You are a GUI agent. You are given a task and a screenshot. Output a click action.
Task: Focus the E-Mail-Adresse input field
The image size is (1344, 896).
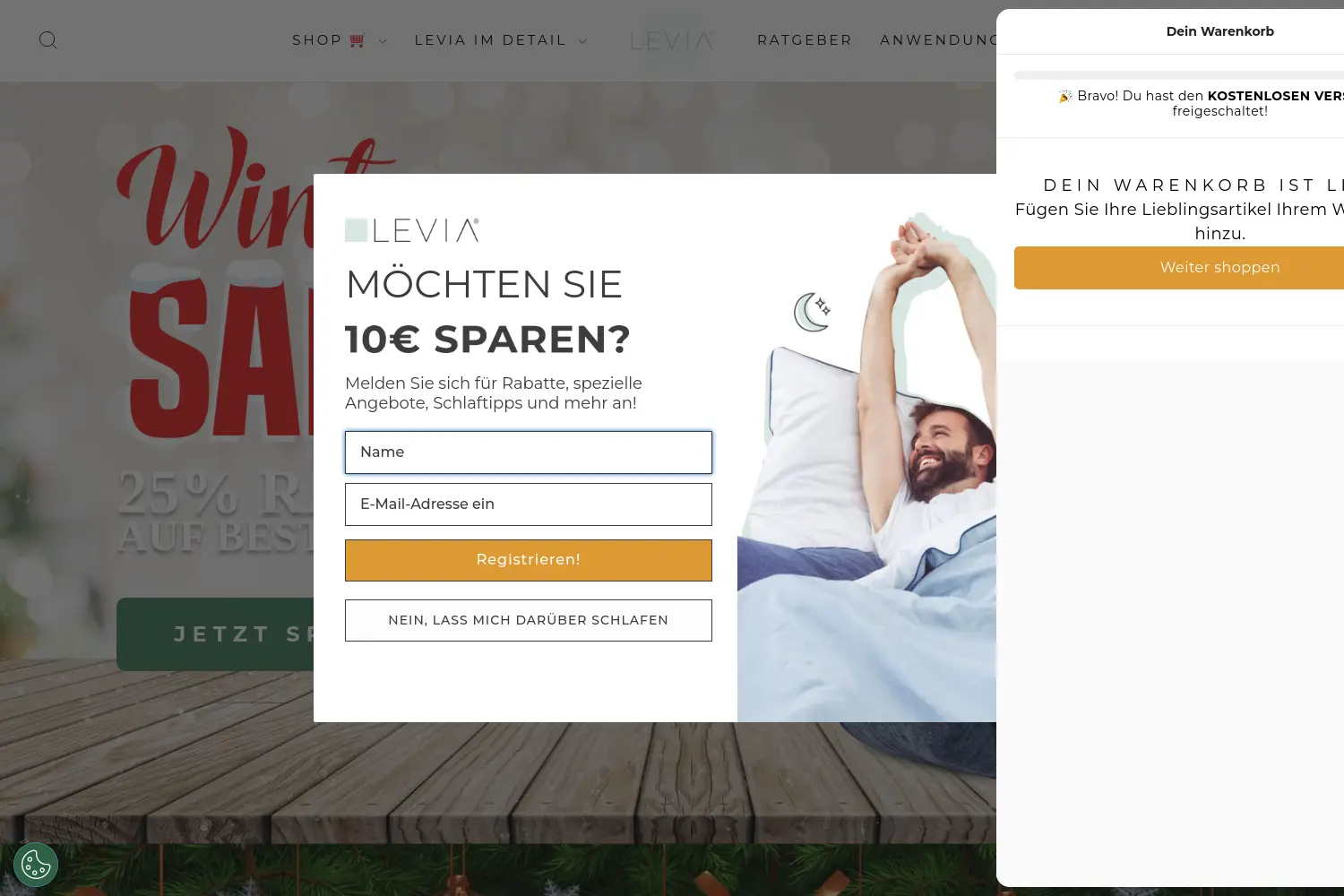[529, 504]
